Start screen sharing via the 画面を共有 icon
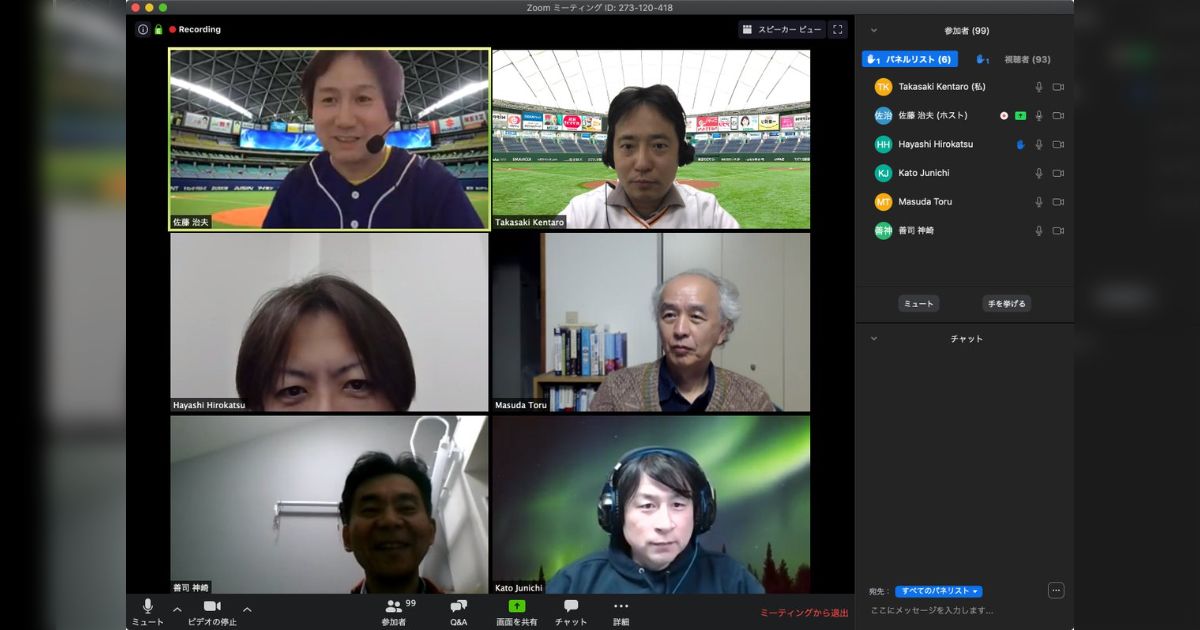The image size is (1200, 630). point(517,605)
